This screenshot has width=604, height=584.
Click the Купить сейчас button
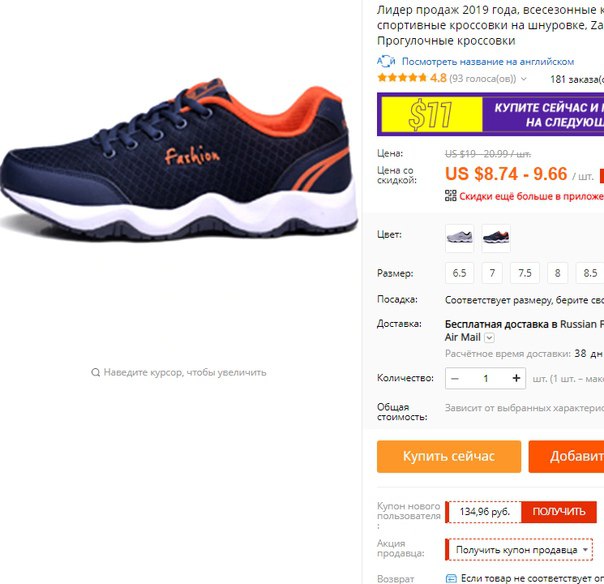click(x=449, y=456)
